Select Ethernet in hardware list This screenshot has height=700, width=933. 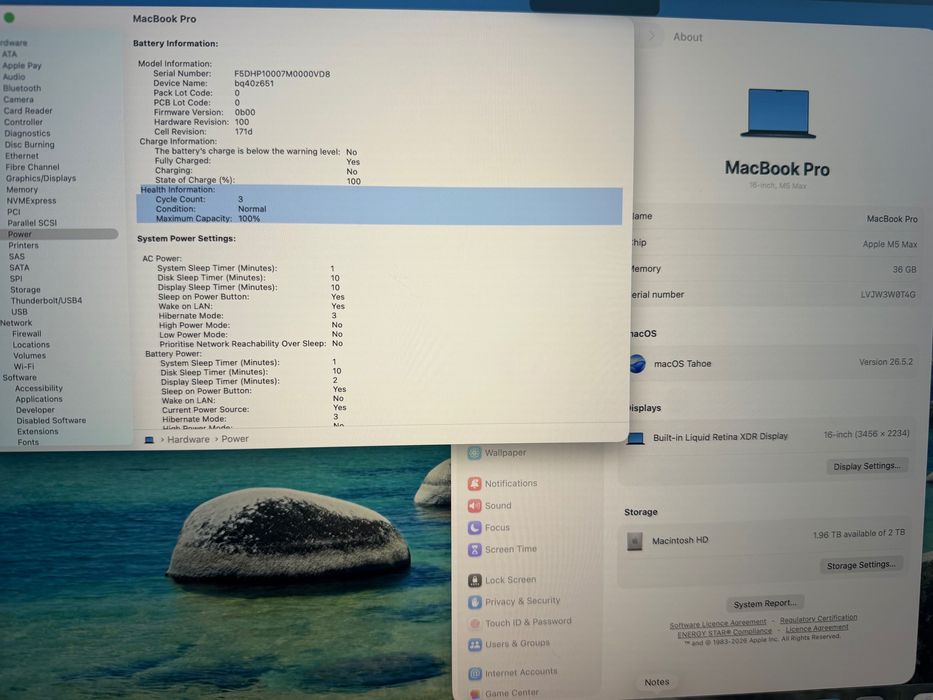pos(22,156)
